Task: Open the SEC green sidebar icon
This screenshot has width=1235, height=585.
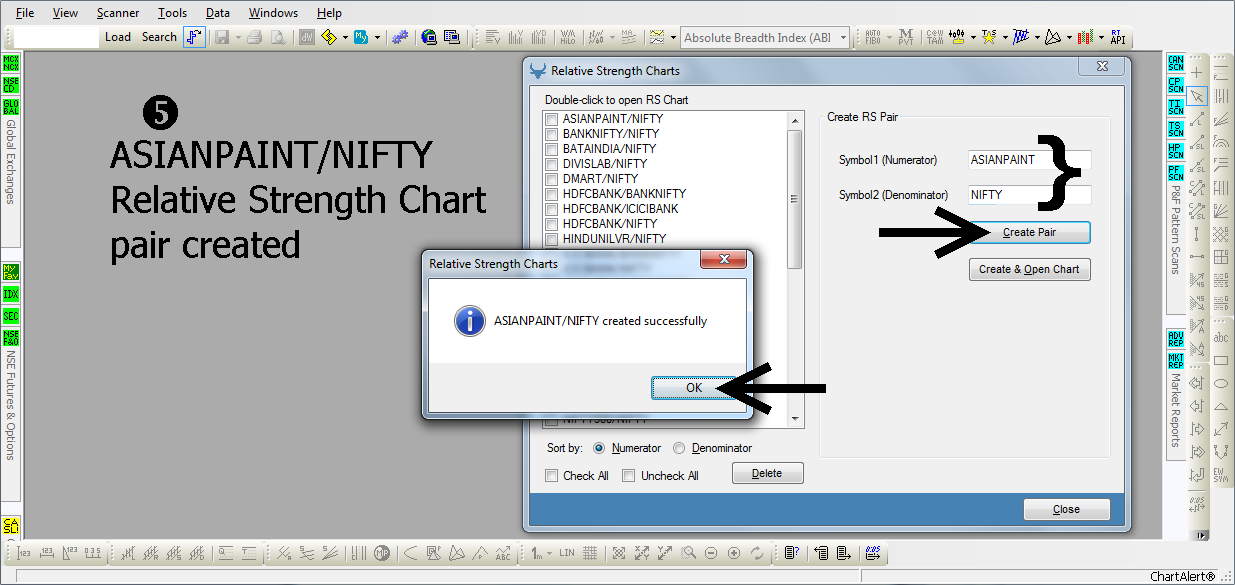Action: pyautogui.click(x=11, y=316)
